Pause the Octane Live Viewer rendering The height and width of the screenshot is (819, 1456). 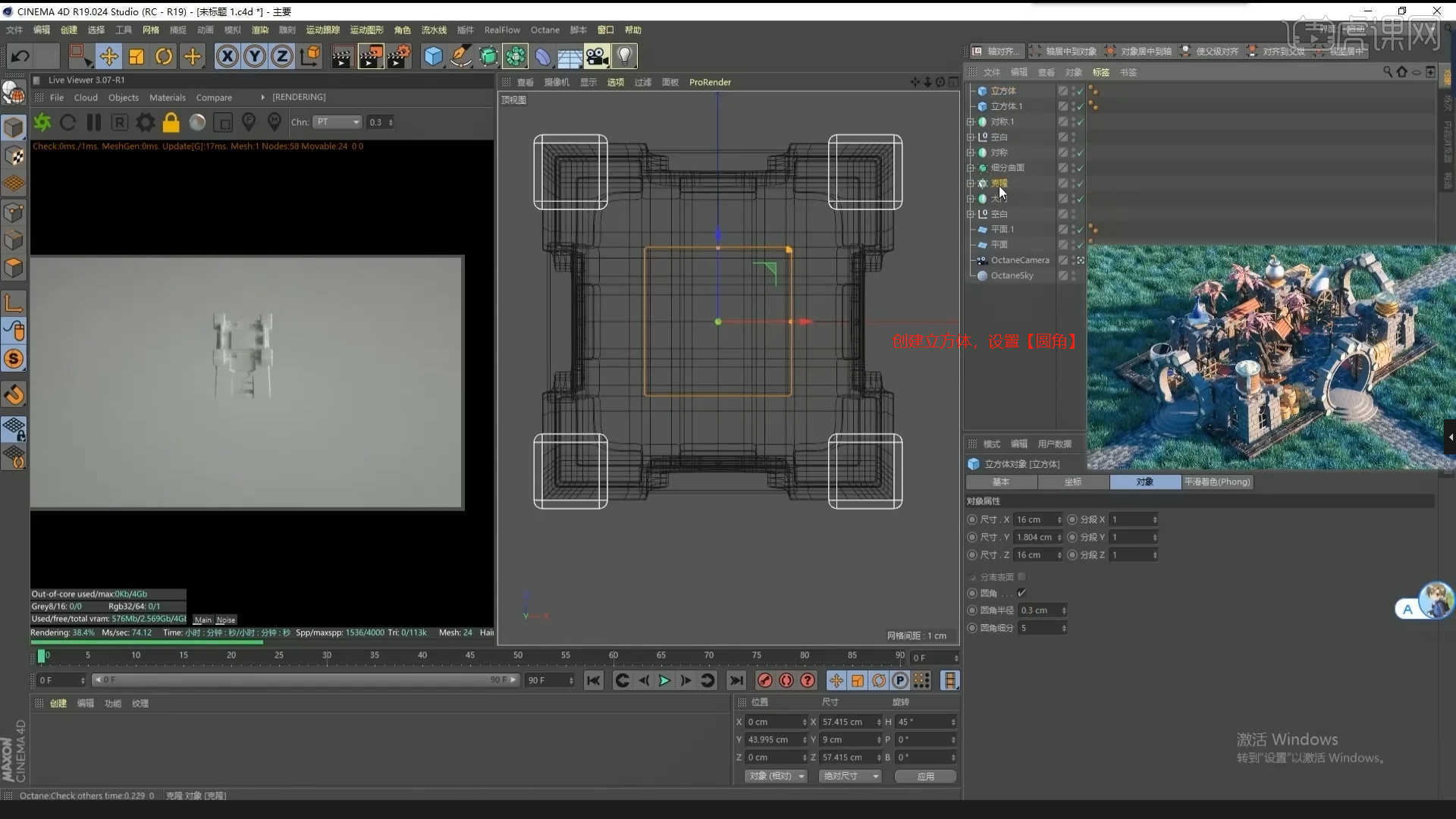94,122
